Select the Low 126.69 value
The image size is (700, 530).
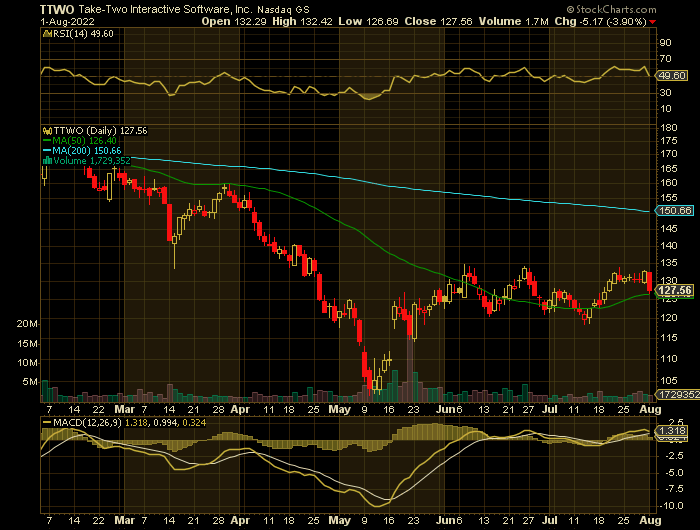368,21
